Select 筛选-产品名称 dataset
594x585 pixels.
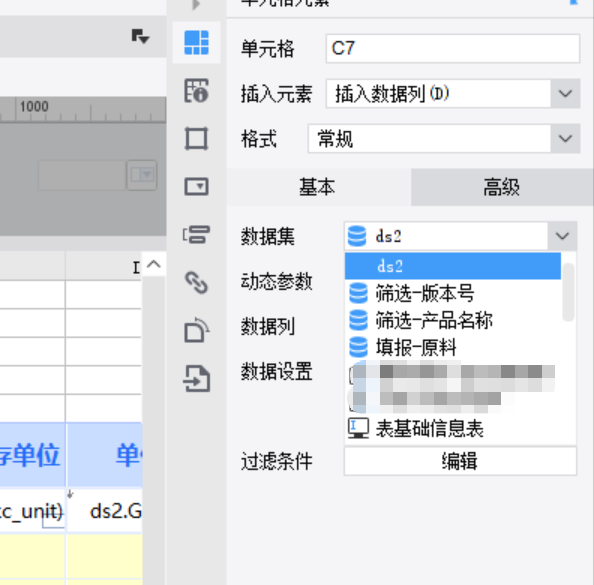tap(453, 320)
